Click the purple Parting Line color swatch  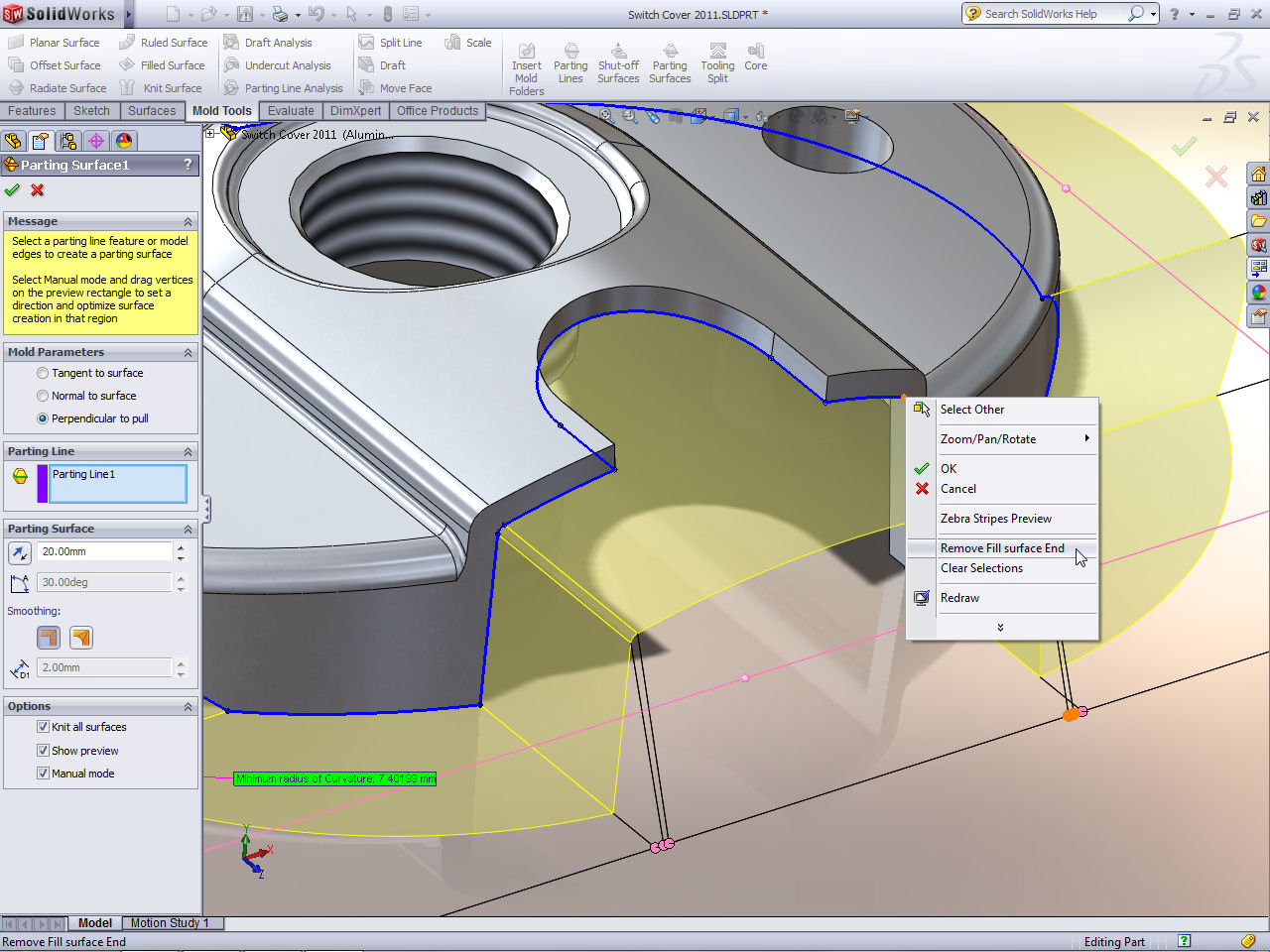43,484
